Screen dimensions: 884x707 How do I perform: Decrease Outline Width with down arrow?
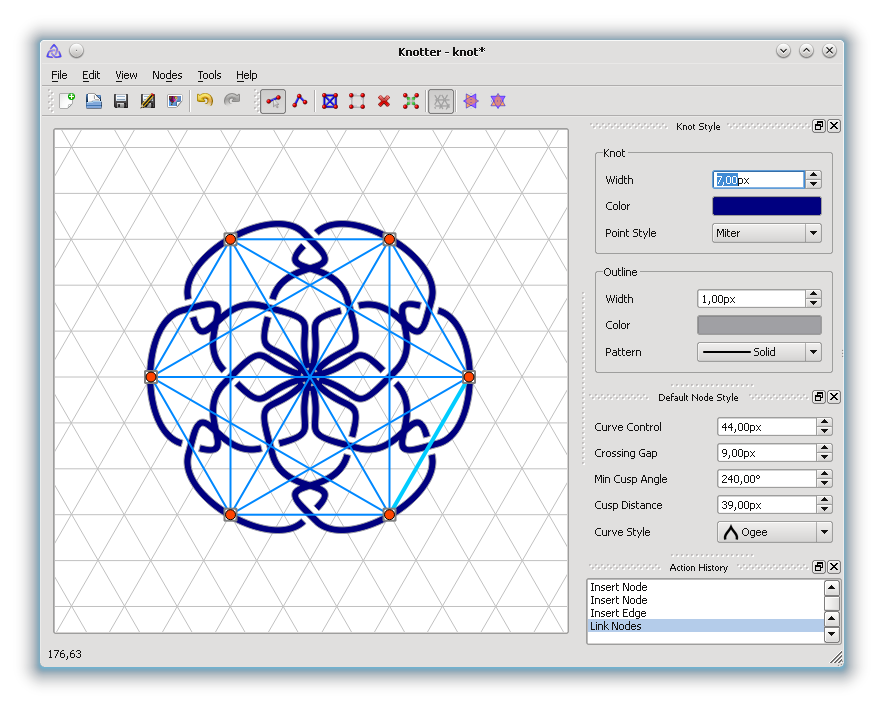click(x=813, y=303)
